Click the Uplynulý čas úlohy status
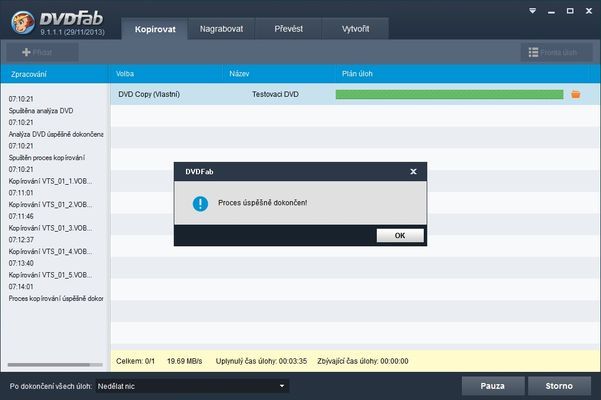601x400 pixels. 261,361
